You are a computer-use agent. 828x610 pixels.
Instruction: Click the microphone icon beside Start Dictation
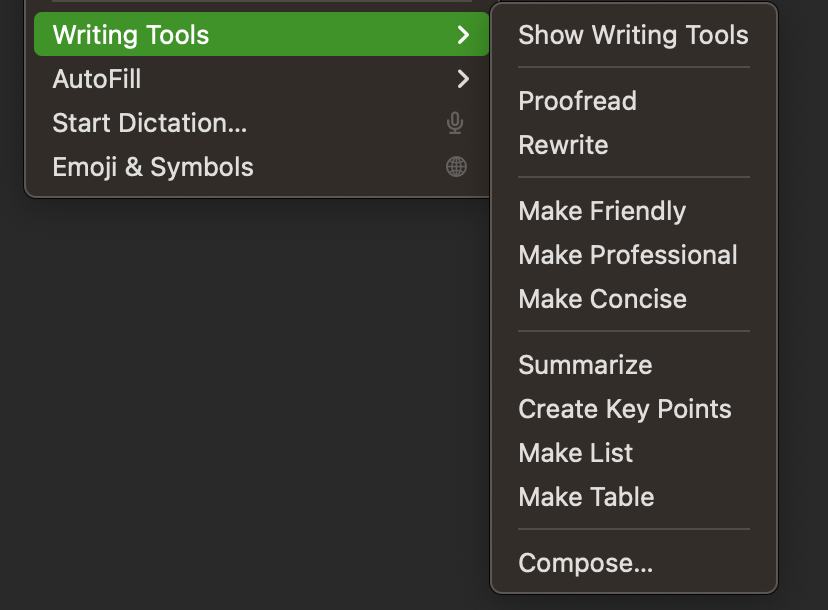[455, 122]
